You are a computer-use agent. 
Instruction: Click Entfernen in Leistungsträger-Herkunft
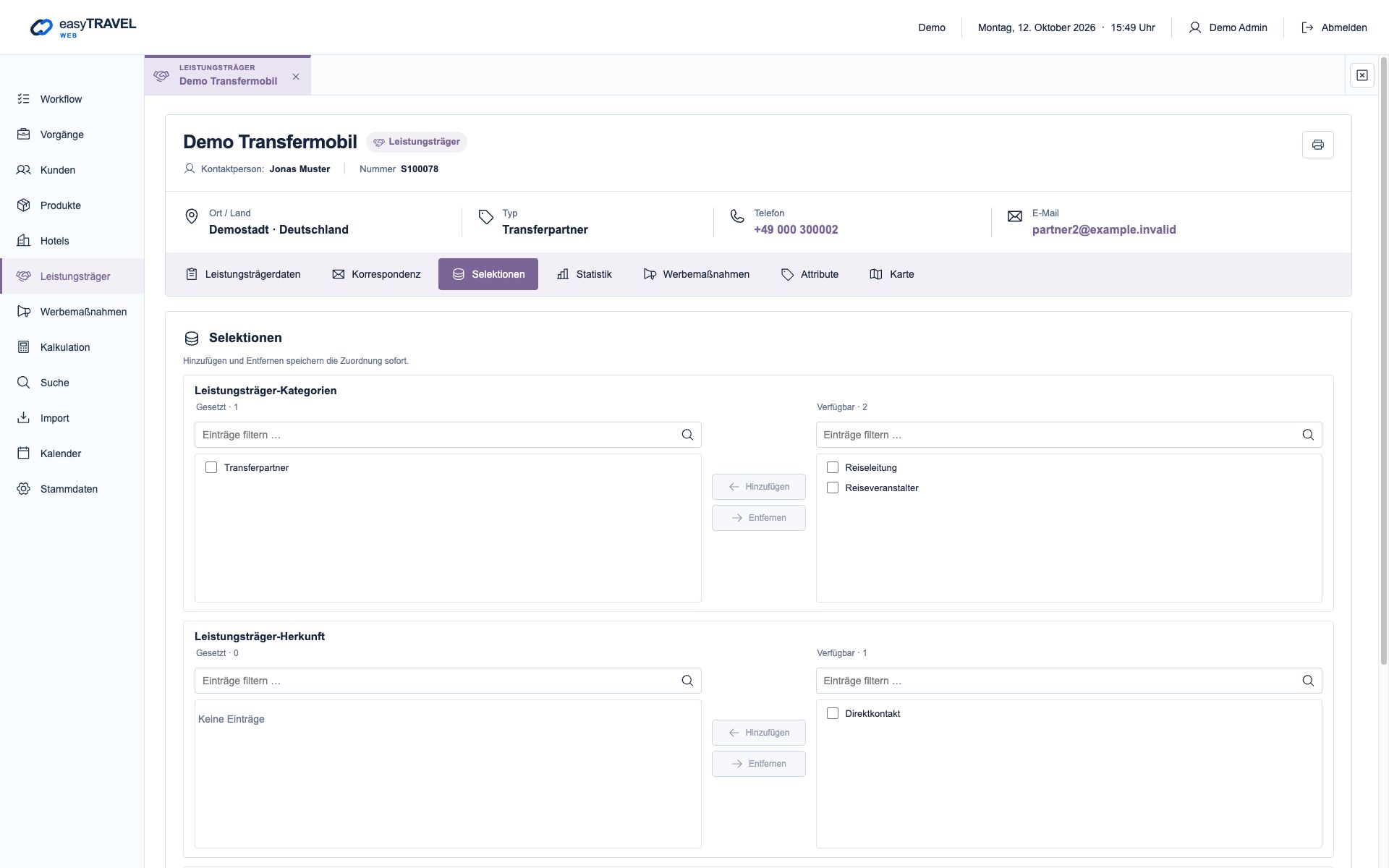click(759, 764)
